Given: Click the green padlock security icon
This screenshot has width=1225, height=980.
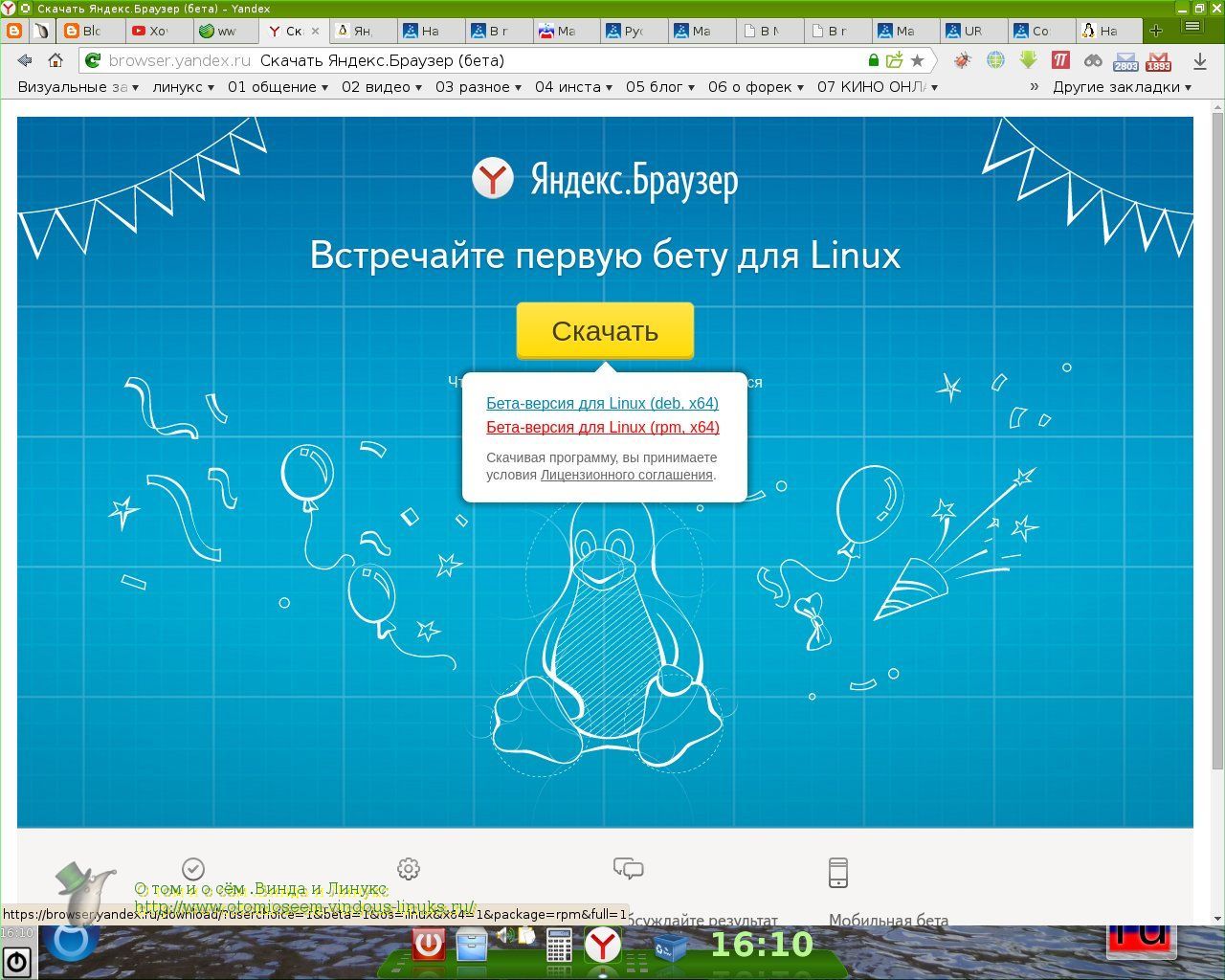Looking at the screenshot, I should tap(873, 60).
